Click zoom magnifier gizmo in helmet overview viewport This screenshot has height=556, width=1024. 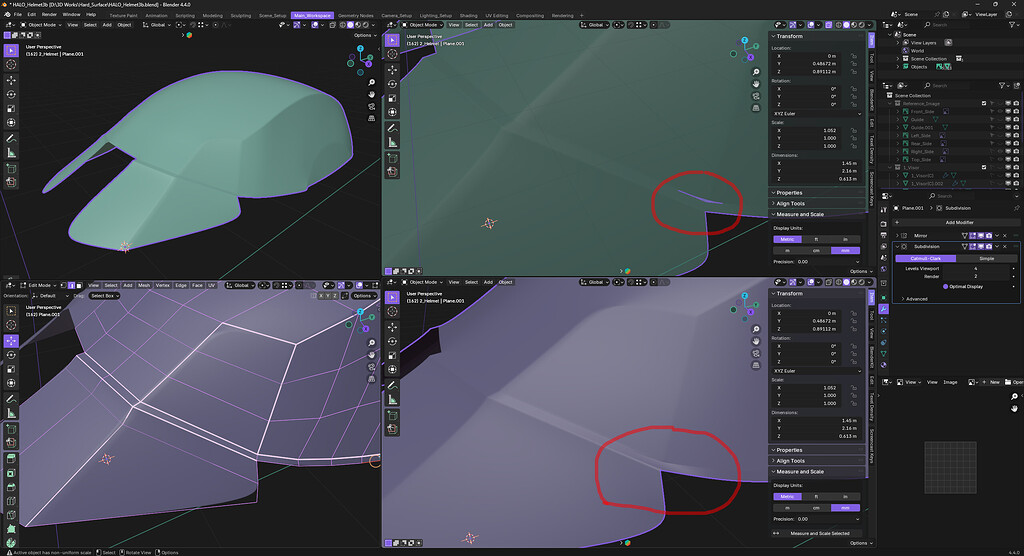click(x=372, y=83)
